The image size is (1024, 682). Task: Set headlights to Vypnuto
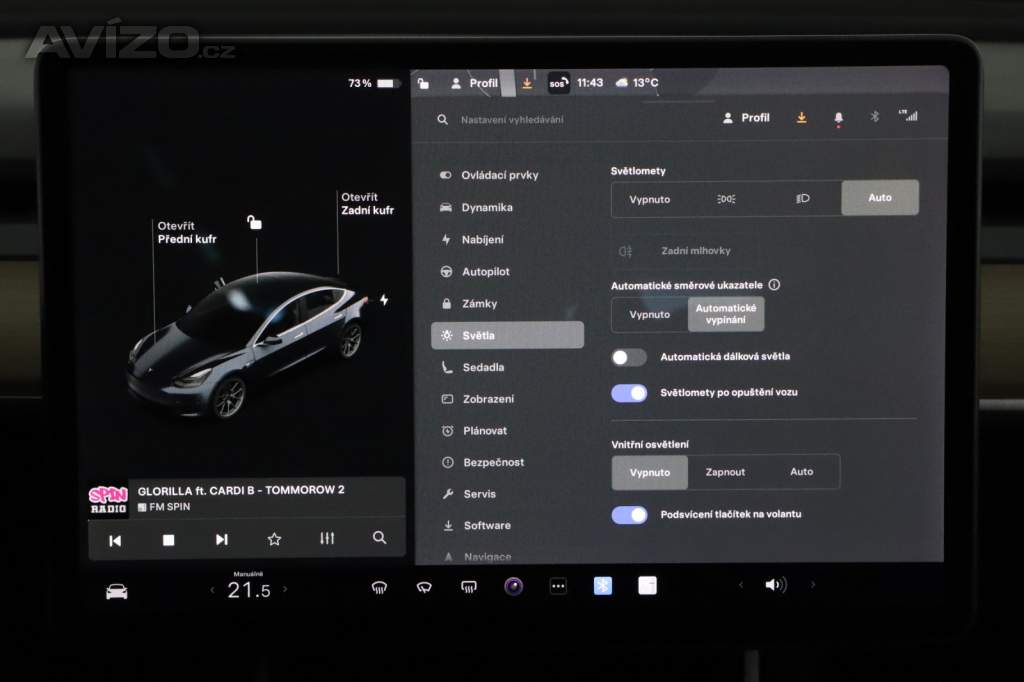tap(650, 199)
